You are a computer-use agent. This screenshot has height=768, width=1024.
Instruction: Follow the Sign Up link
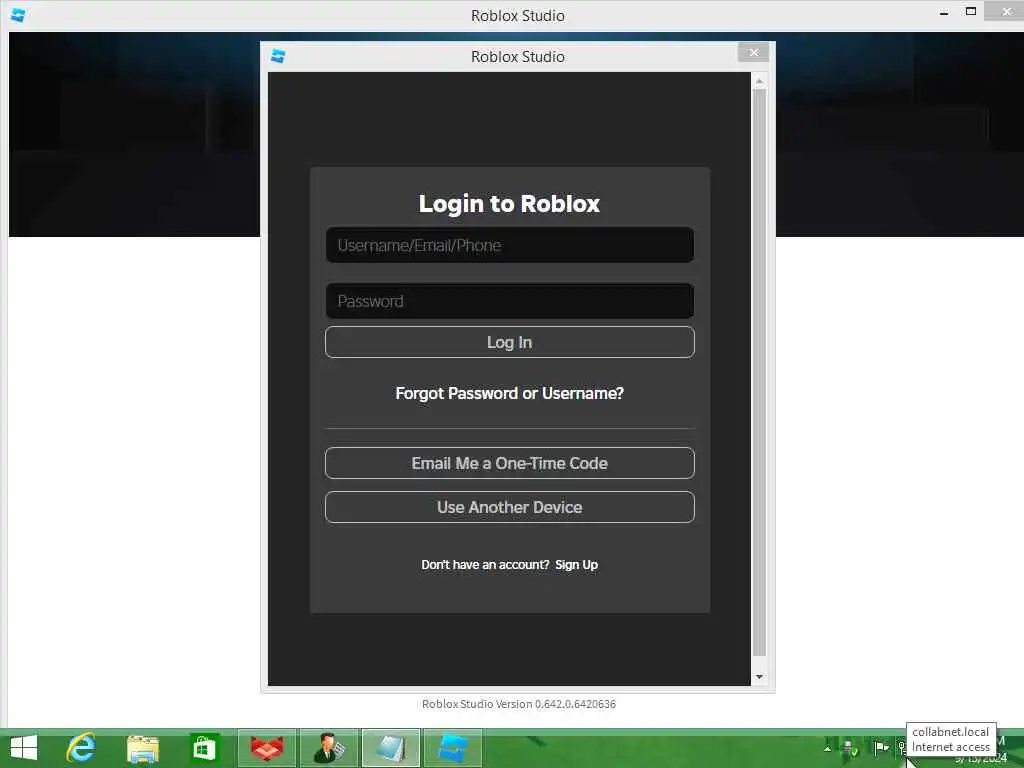pyautogui.click(x=576, y=565)
